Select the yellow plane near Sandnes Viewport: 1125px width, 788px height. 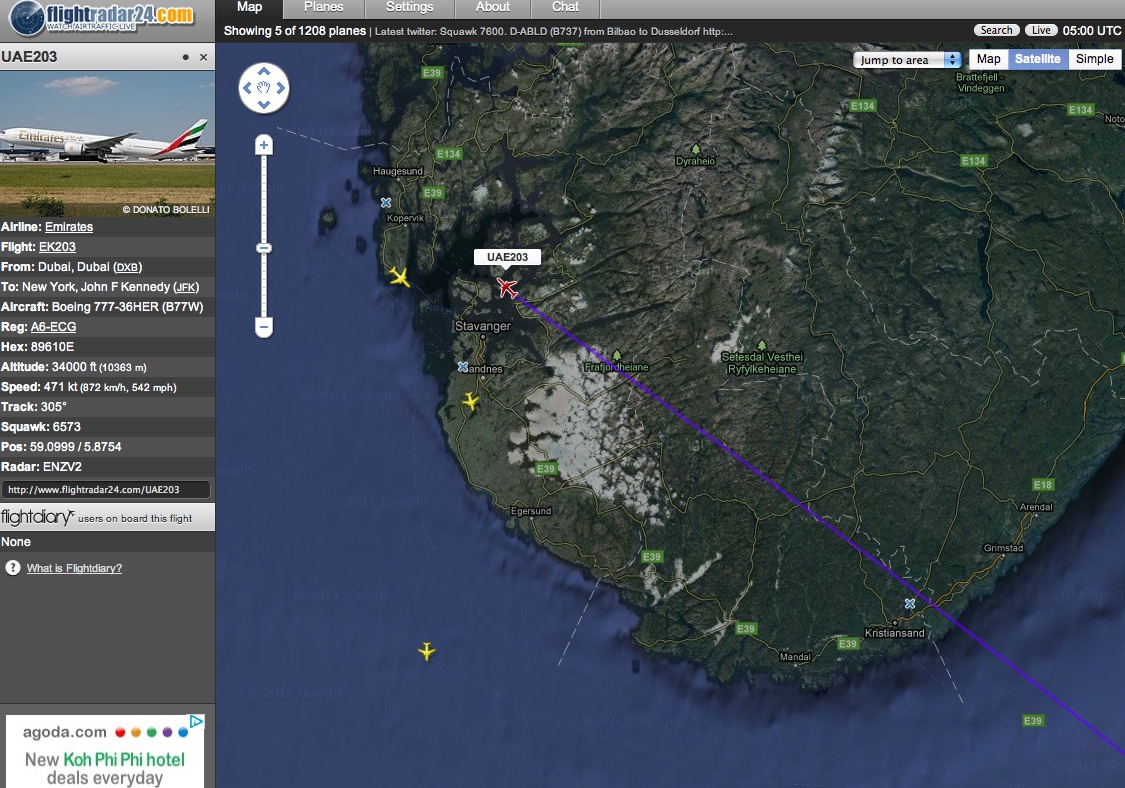471,400
